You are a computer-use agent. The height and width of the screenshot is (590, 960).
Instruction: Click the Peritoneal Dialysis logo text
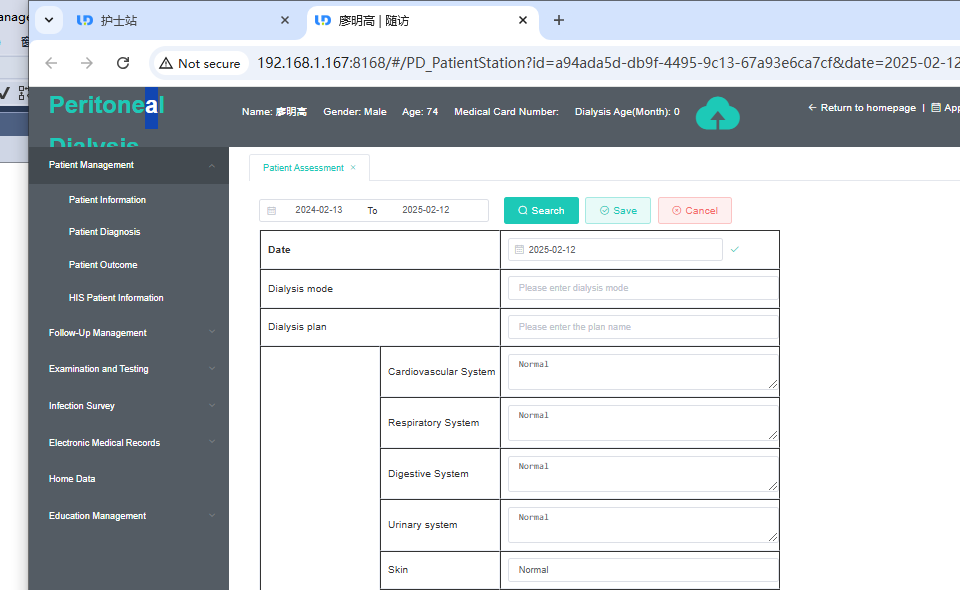tap(107, 122)
